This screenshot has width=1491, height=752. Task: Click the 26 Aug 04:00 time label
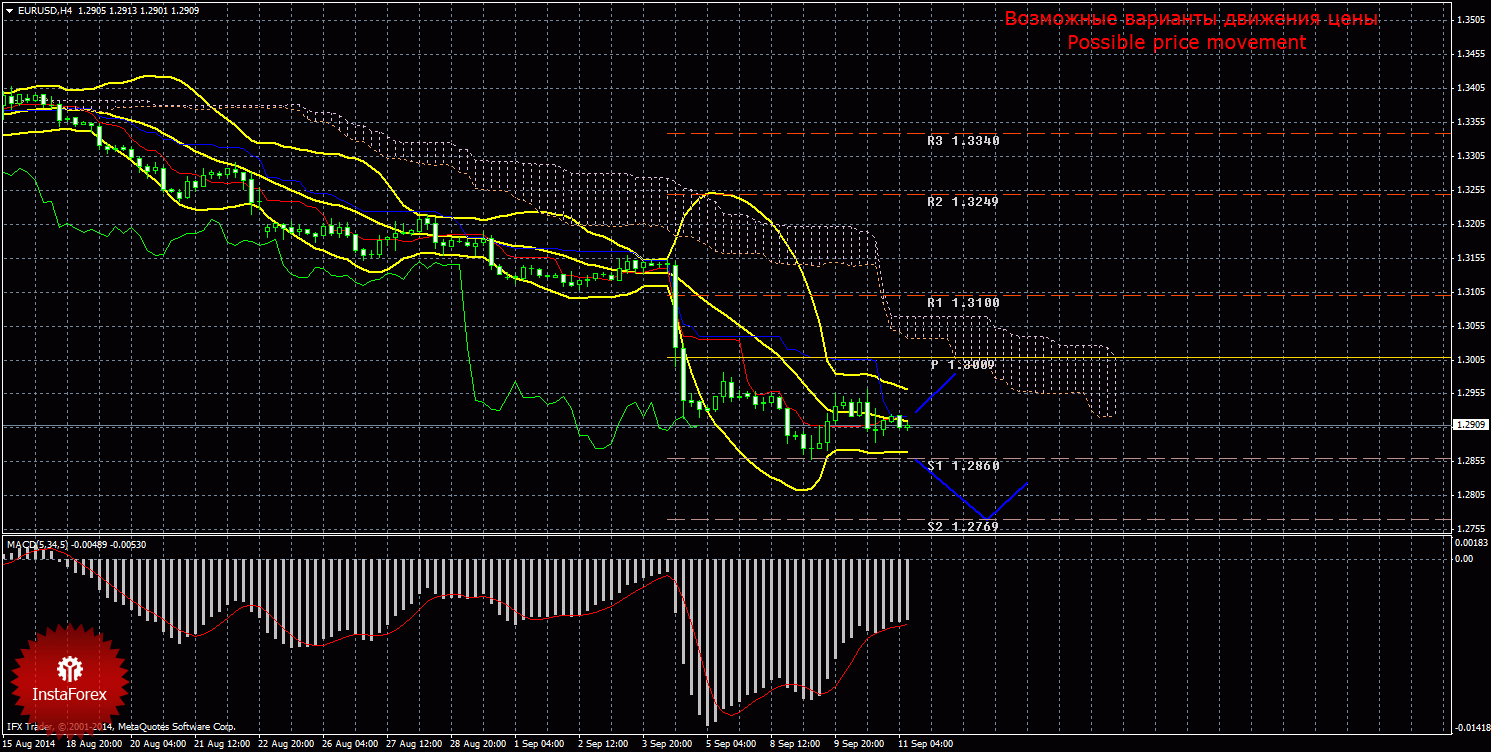350,744
